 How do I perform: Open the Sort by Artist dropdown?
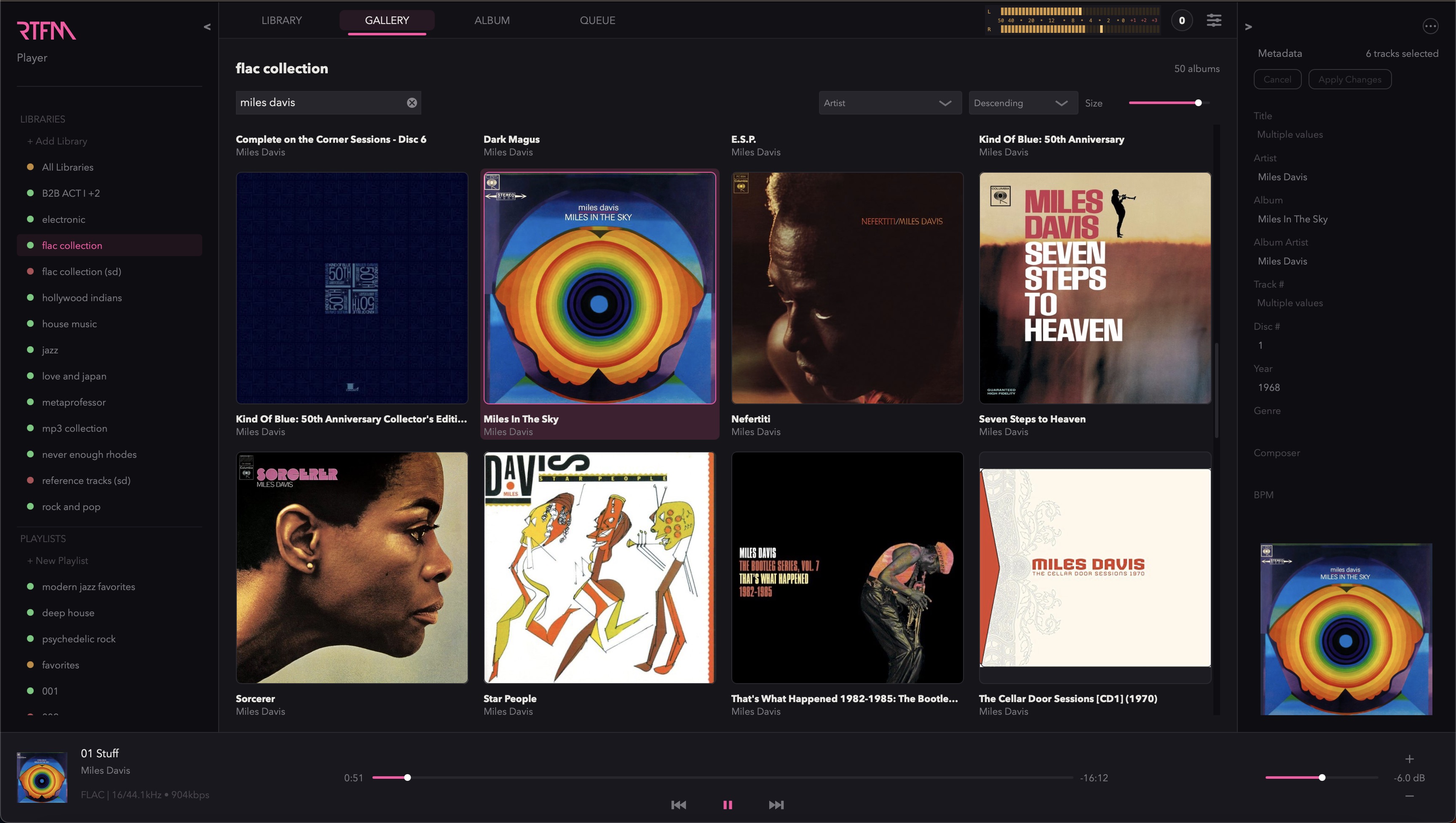[x=890, y=103]
